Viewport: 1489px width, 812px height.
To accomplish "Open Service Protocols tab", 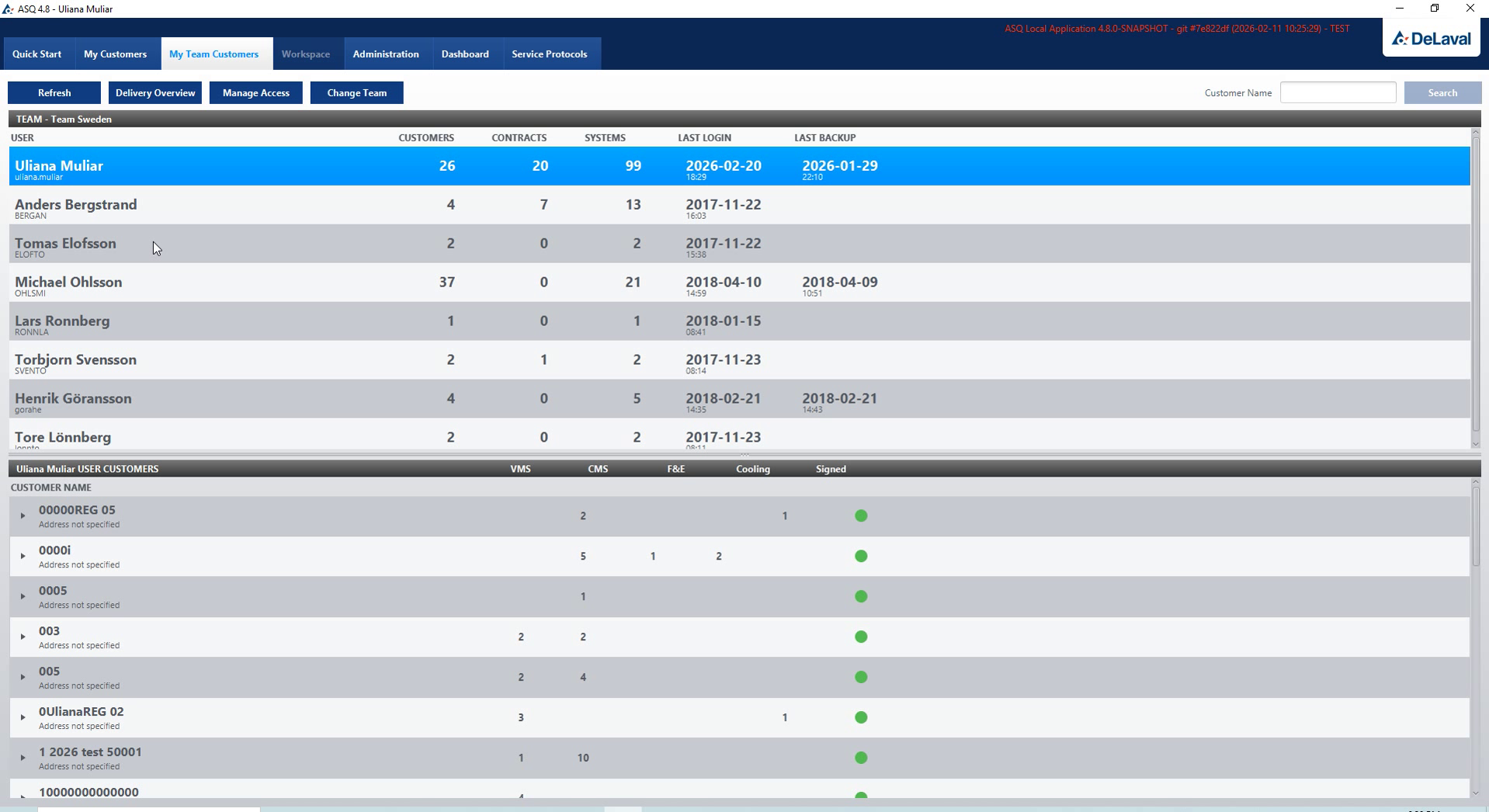I will [x=550, y=54].
